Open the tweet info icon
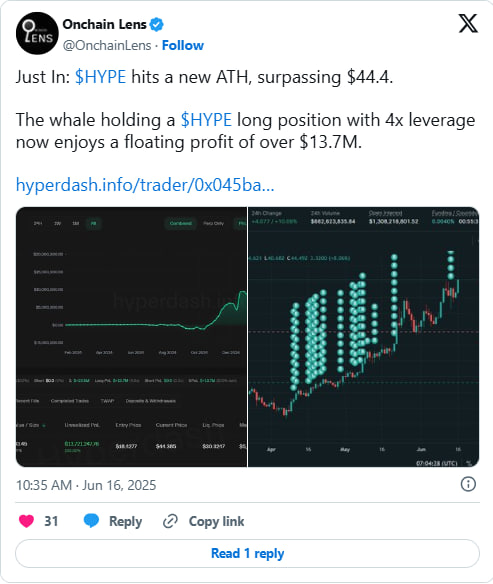 tap(468, 484)
